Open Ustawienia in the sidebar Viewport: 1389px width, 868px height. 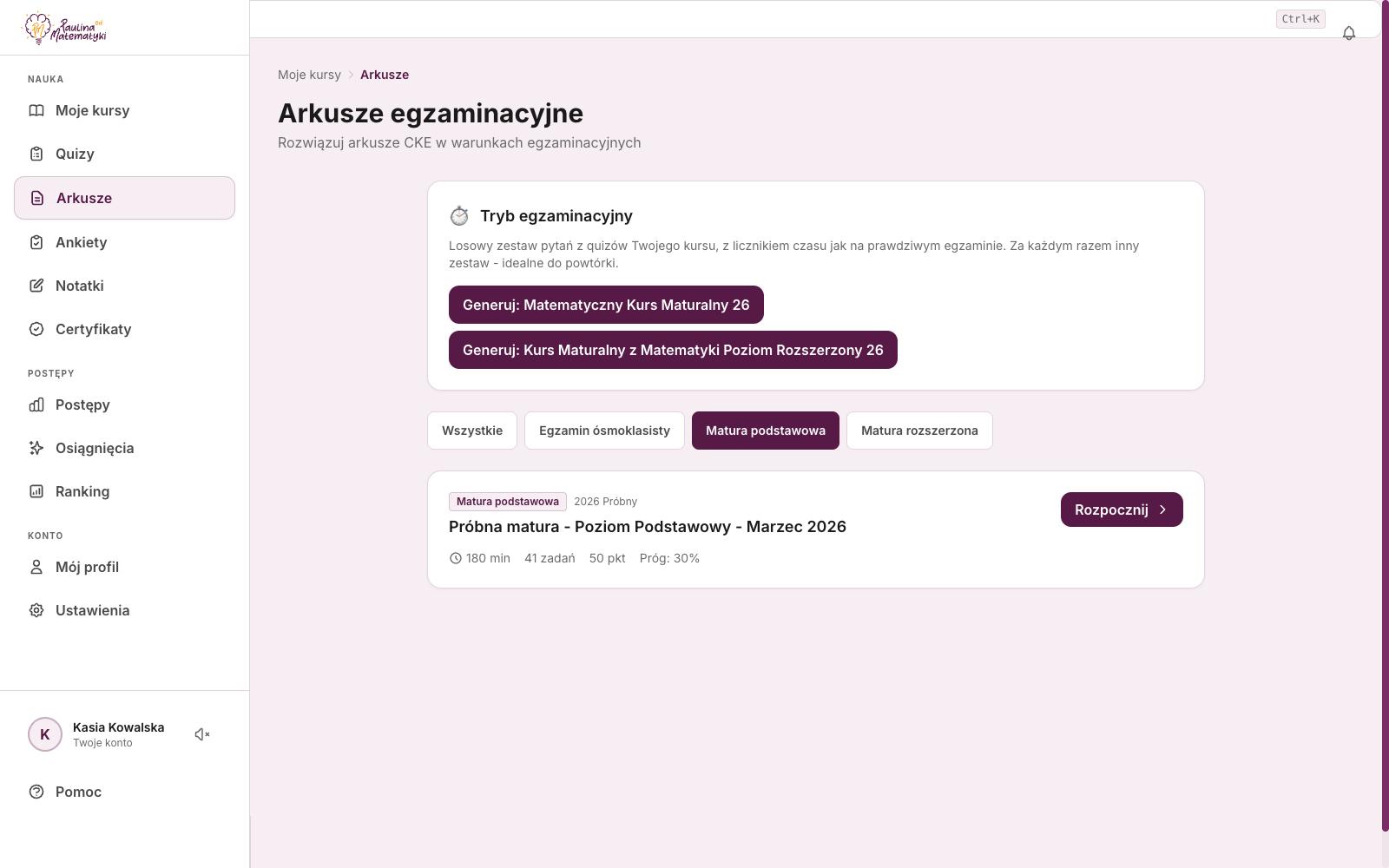coord(125,610)
